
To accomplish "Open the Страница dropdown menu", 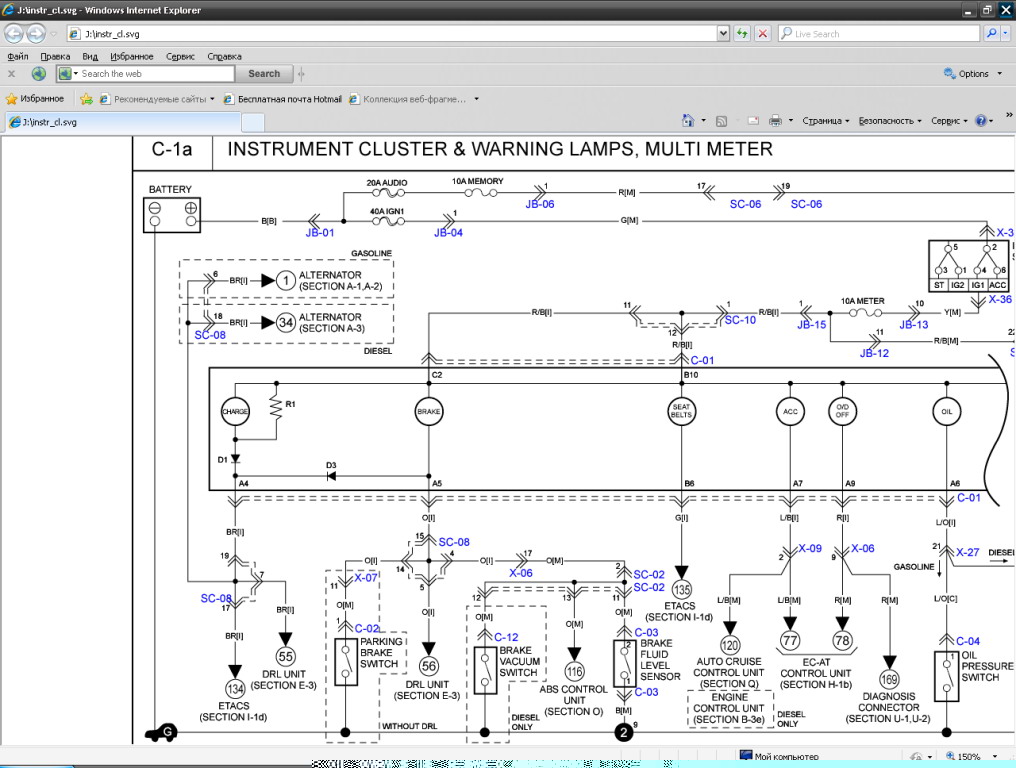I will [825, 121].
